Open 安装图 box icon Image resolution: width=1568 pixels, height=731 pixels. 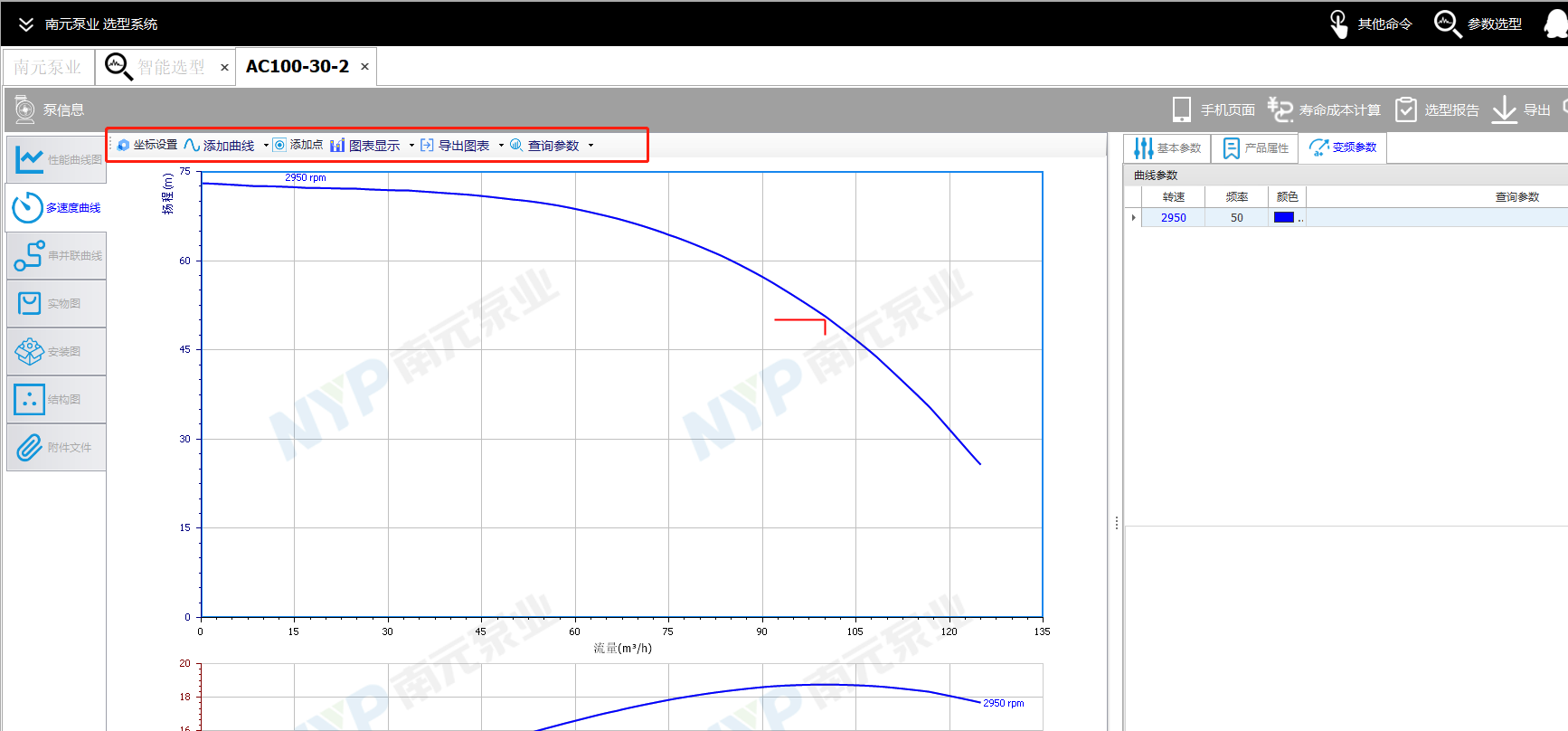point(29,351)
